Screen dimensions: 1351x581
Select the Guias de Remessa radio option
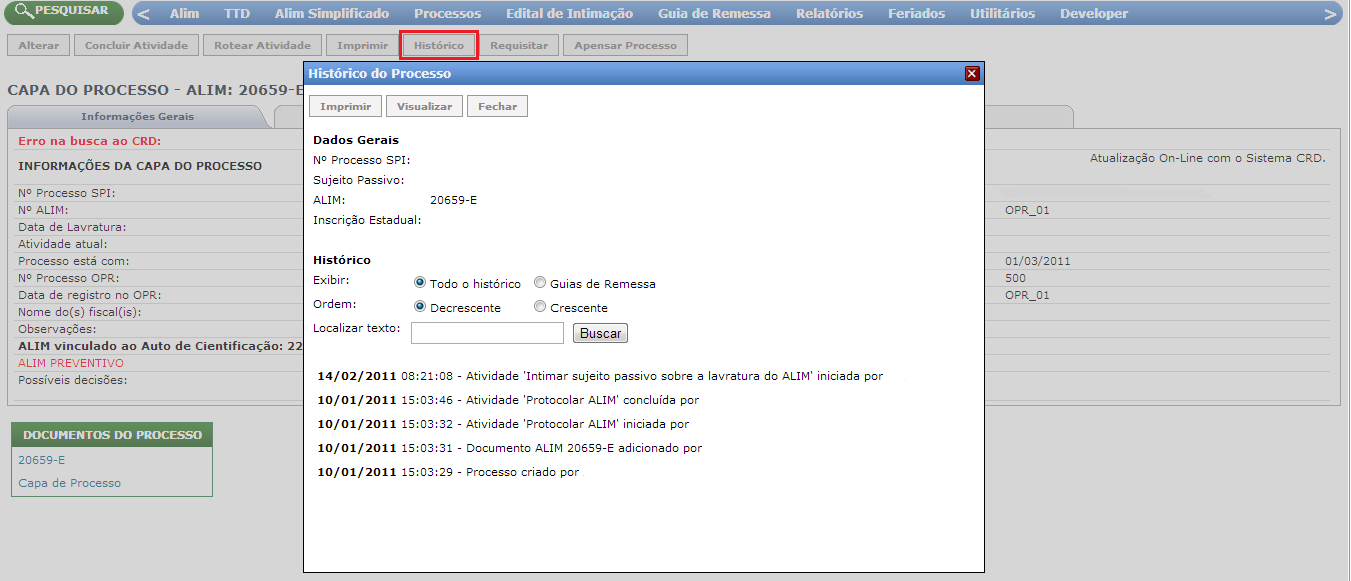540,283
